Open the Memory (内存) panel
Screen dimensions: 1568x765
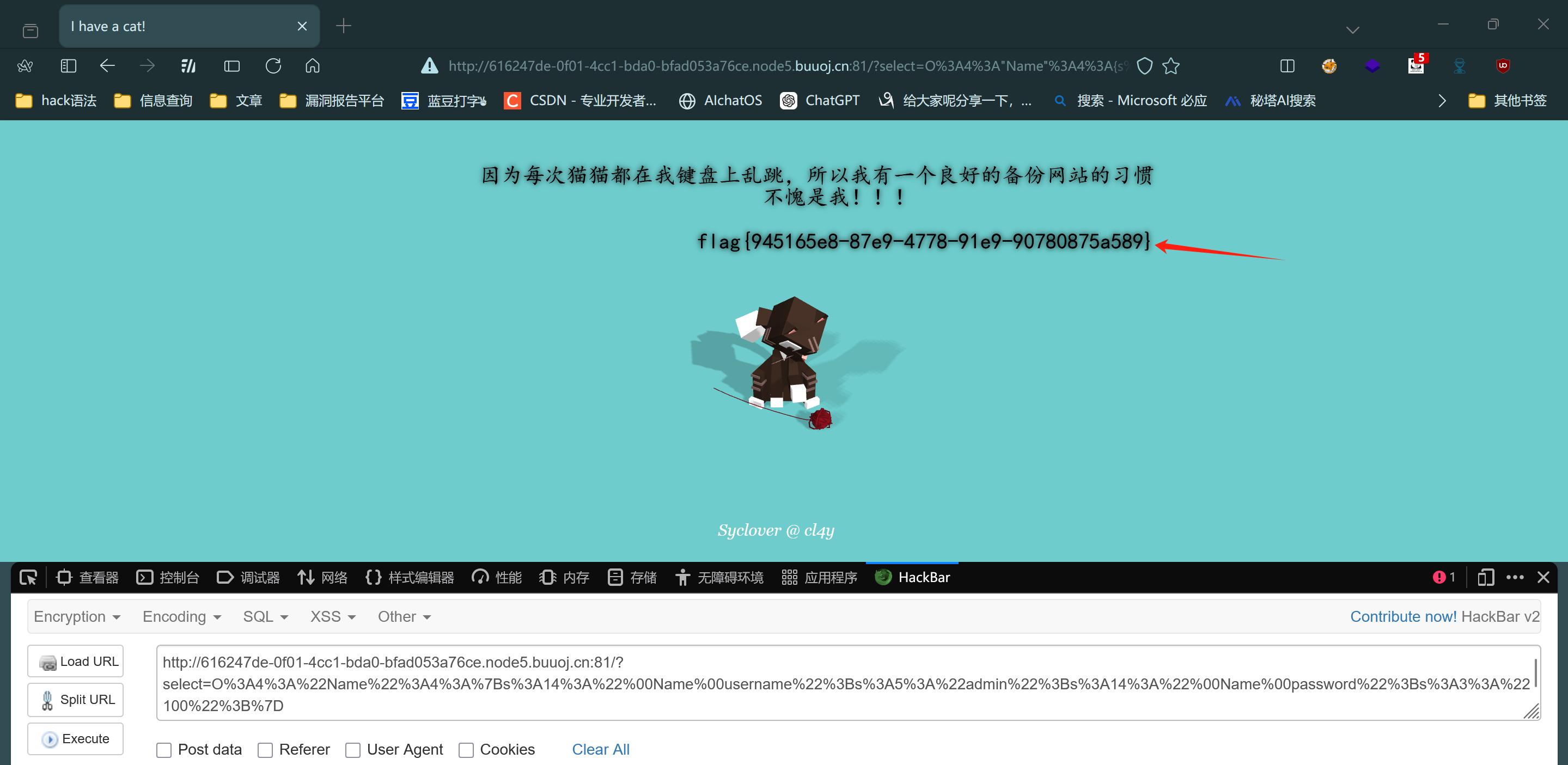pyautogui.click(x=563, y=577)
